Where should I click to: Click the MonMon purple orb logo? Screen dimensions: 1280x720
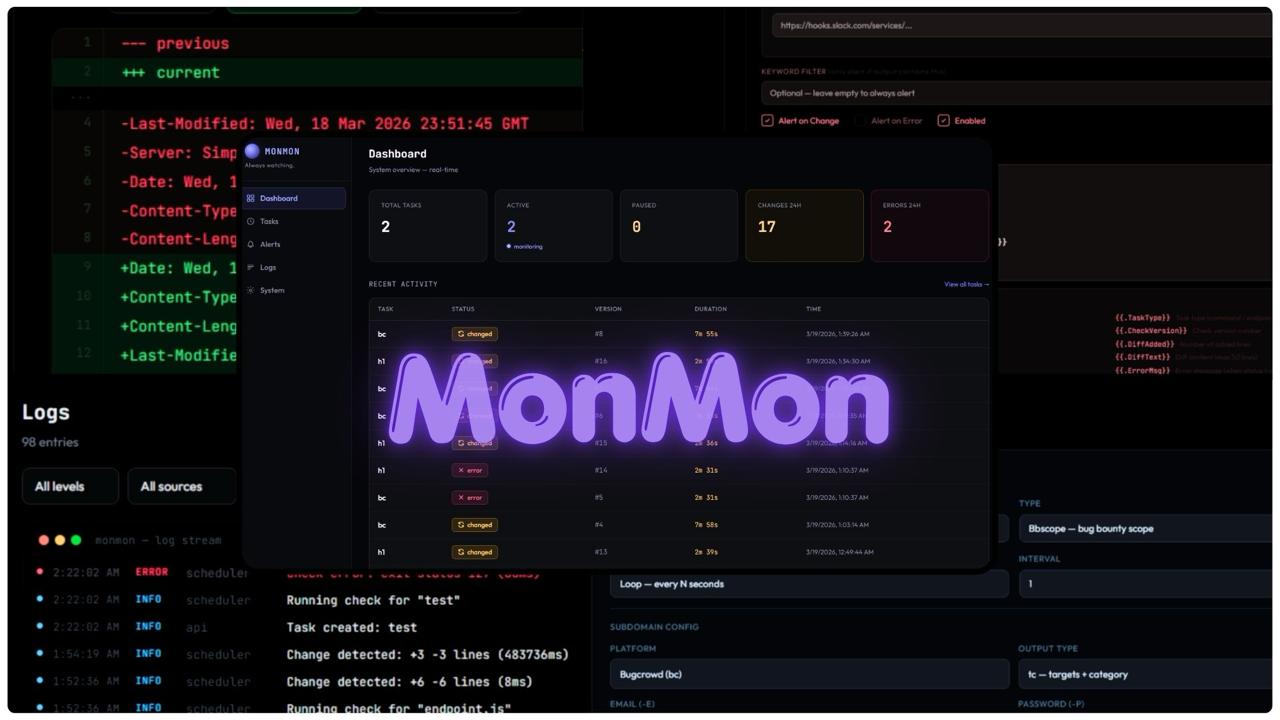(251, 150)
